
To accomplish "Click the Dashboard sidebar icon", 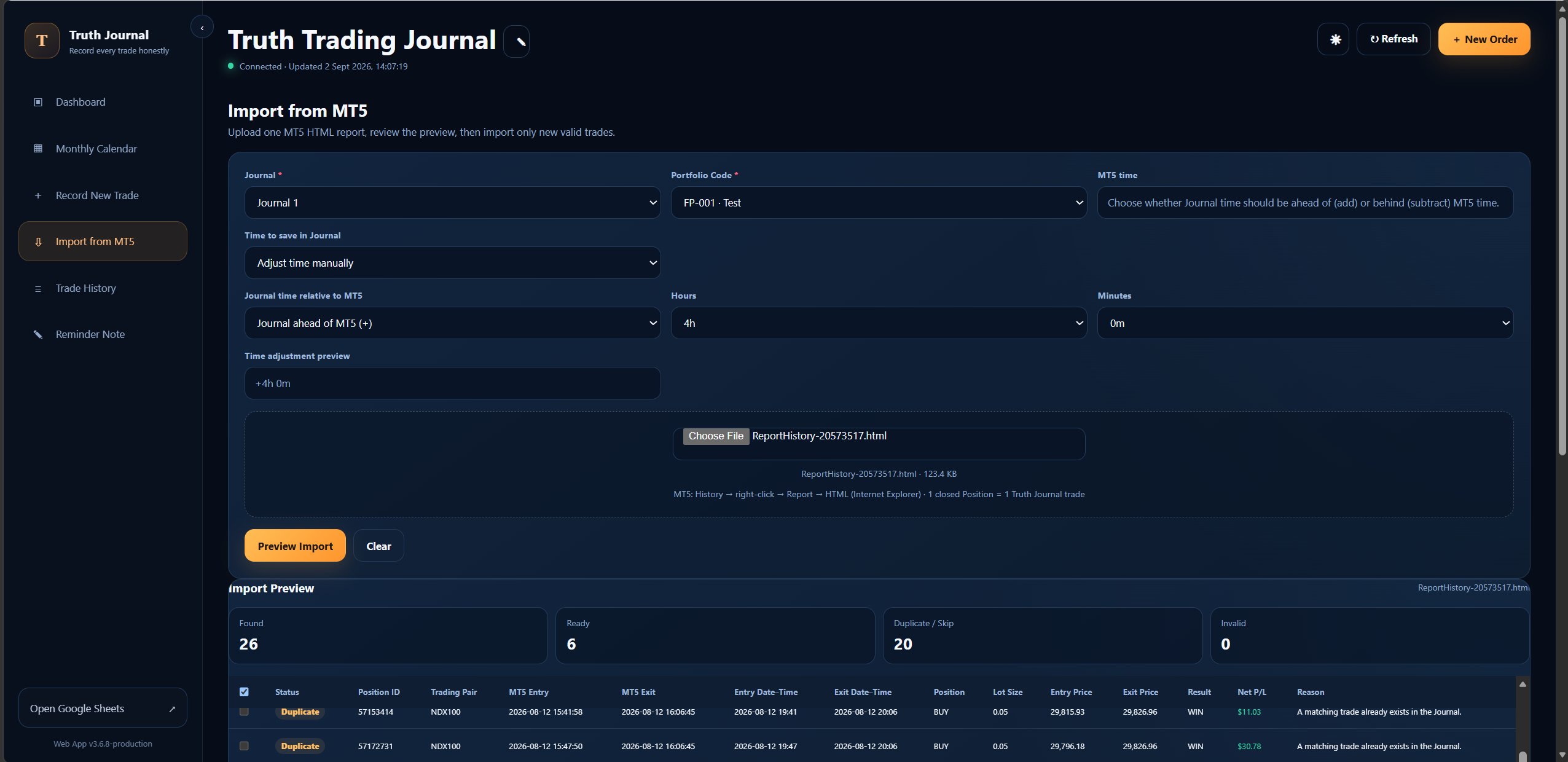I will point(38,102).
